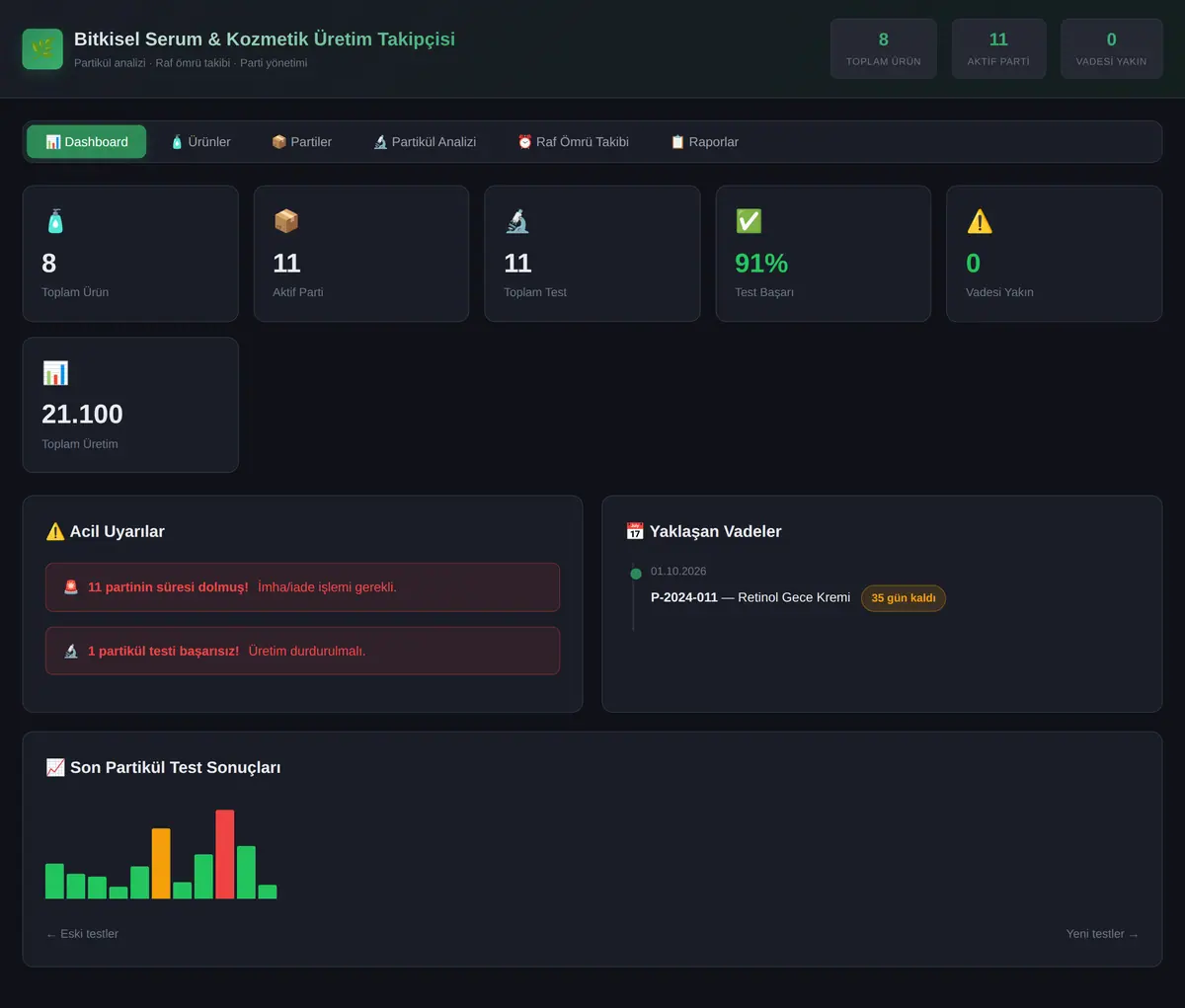Image resolution: width=1185 pixels, height=1008 pixels.
Task: Click the siren icon in the expired batches alert
Action: click(71, 586)
